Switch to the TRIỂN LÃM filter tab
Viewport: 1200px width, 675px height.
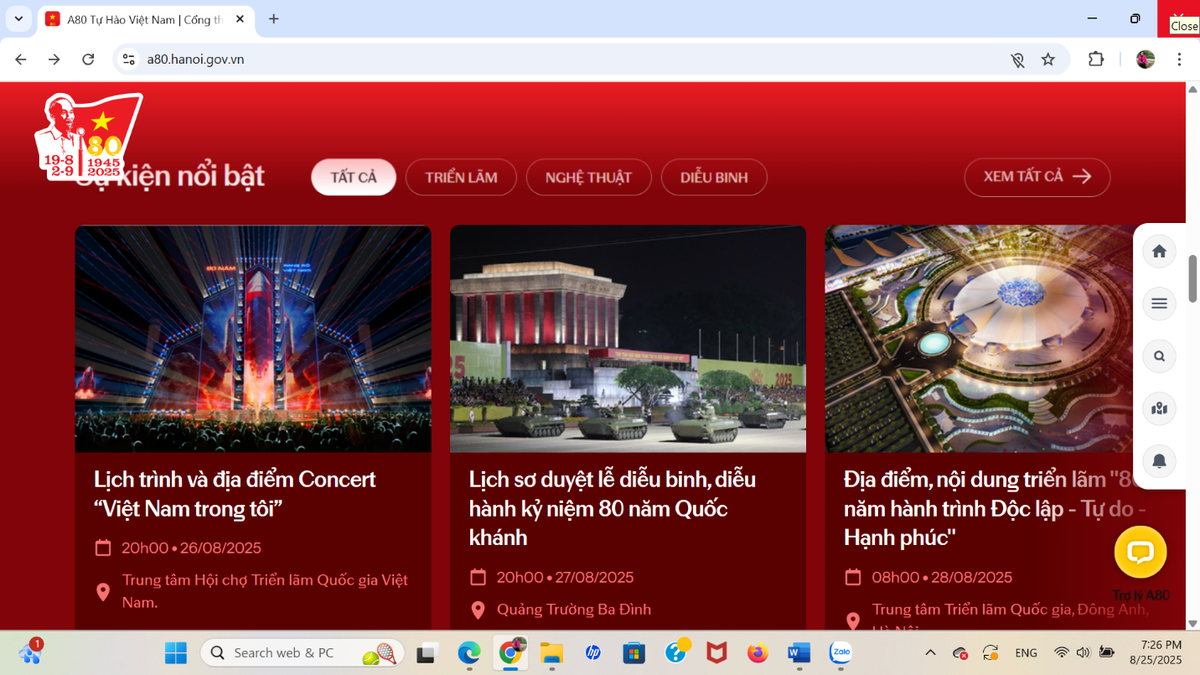[x=461, y=177]
